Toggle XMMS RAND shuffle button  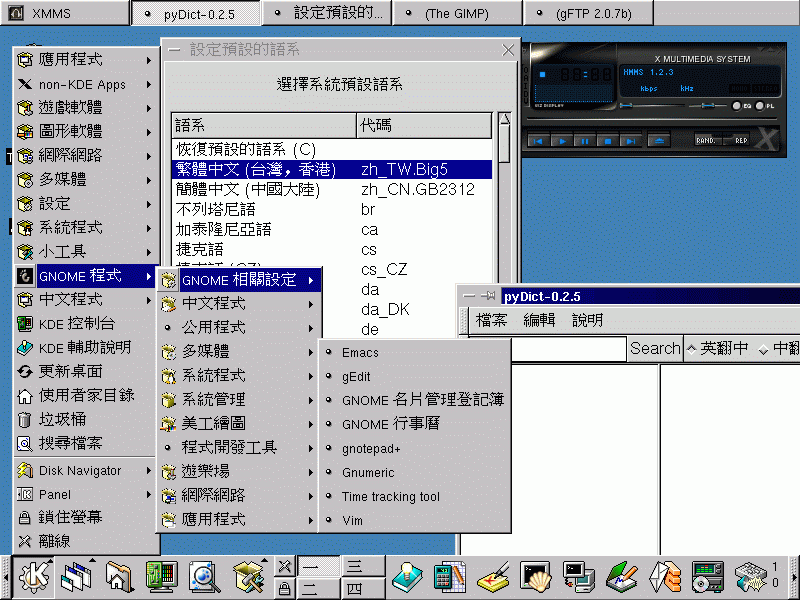click(707, 140)
